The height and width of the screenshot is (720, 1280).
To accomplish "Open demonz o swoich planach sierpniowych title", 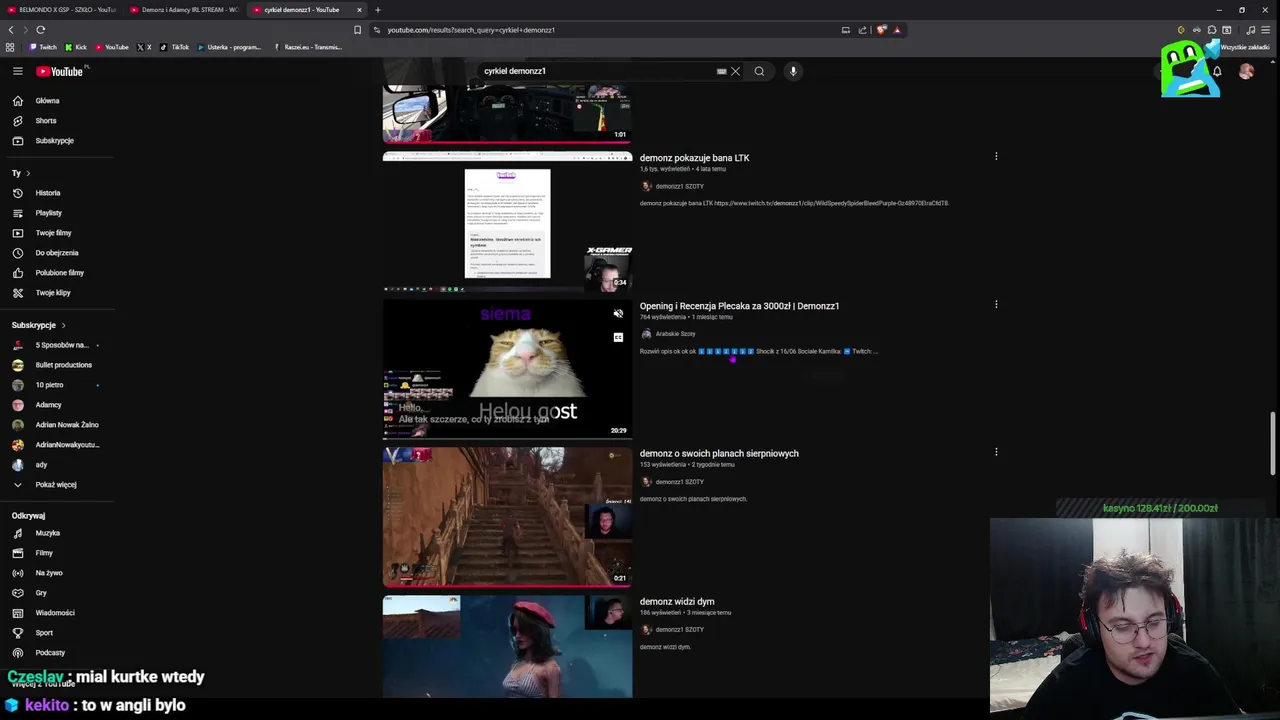I will tap(719, 454).
